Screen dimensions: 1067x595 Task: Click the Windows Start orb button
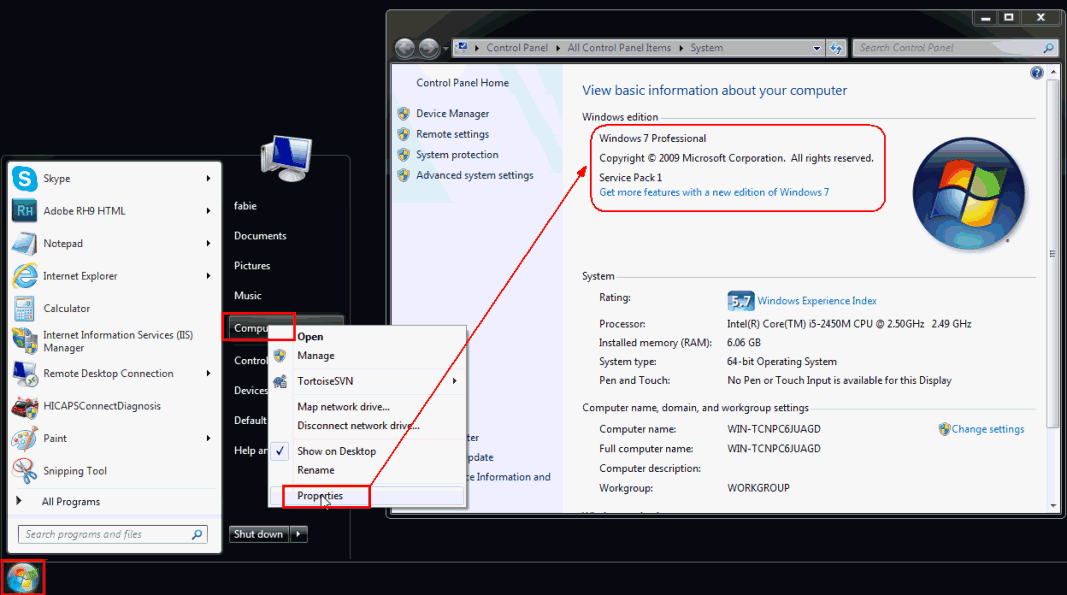(x=23, y=577)
